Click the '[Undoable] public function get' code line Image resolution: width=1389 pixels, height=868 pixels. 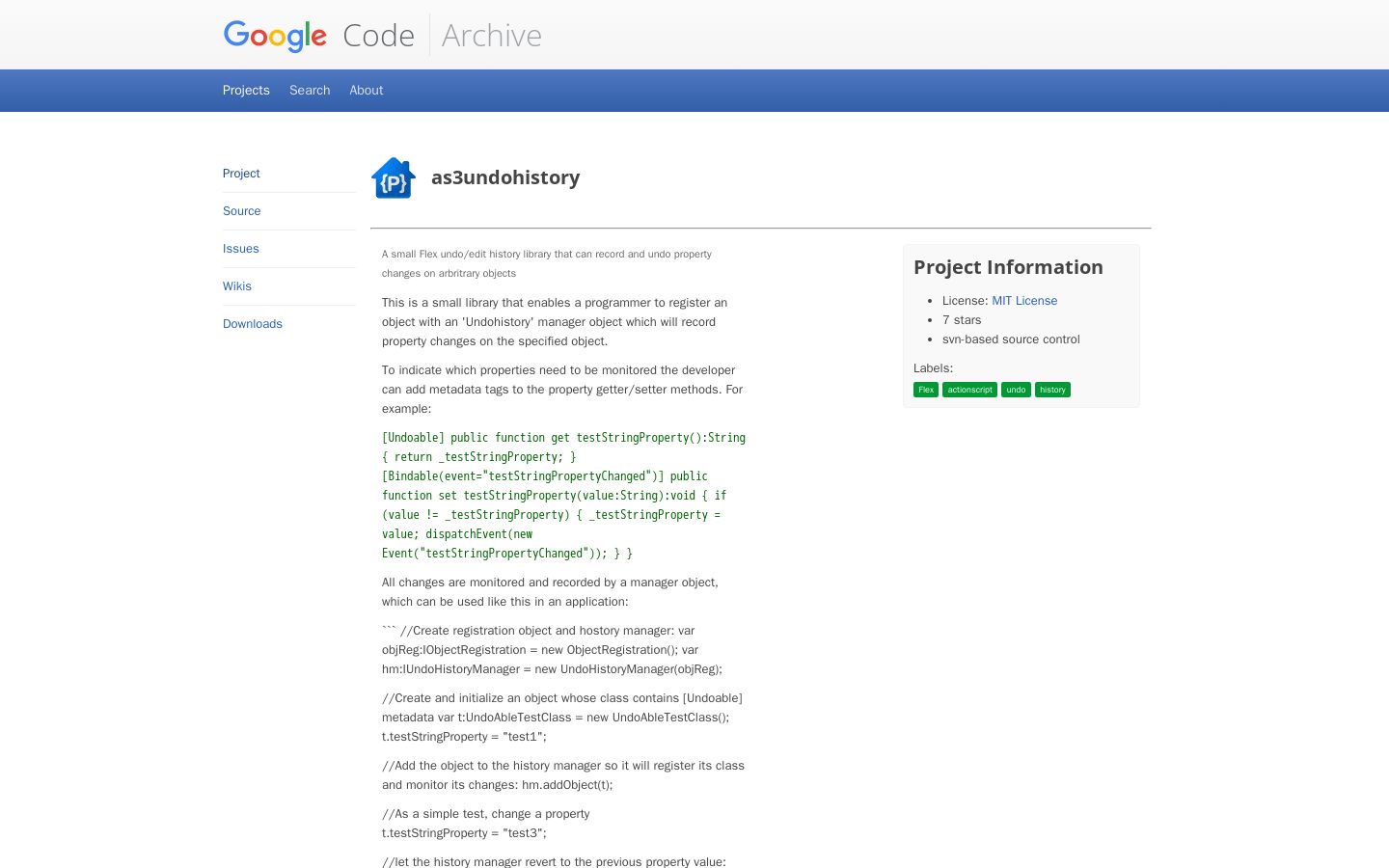pos(563,438)
